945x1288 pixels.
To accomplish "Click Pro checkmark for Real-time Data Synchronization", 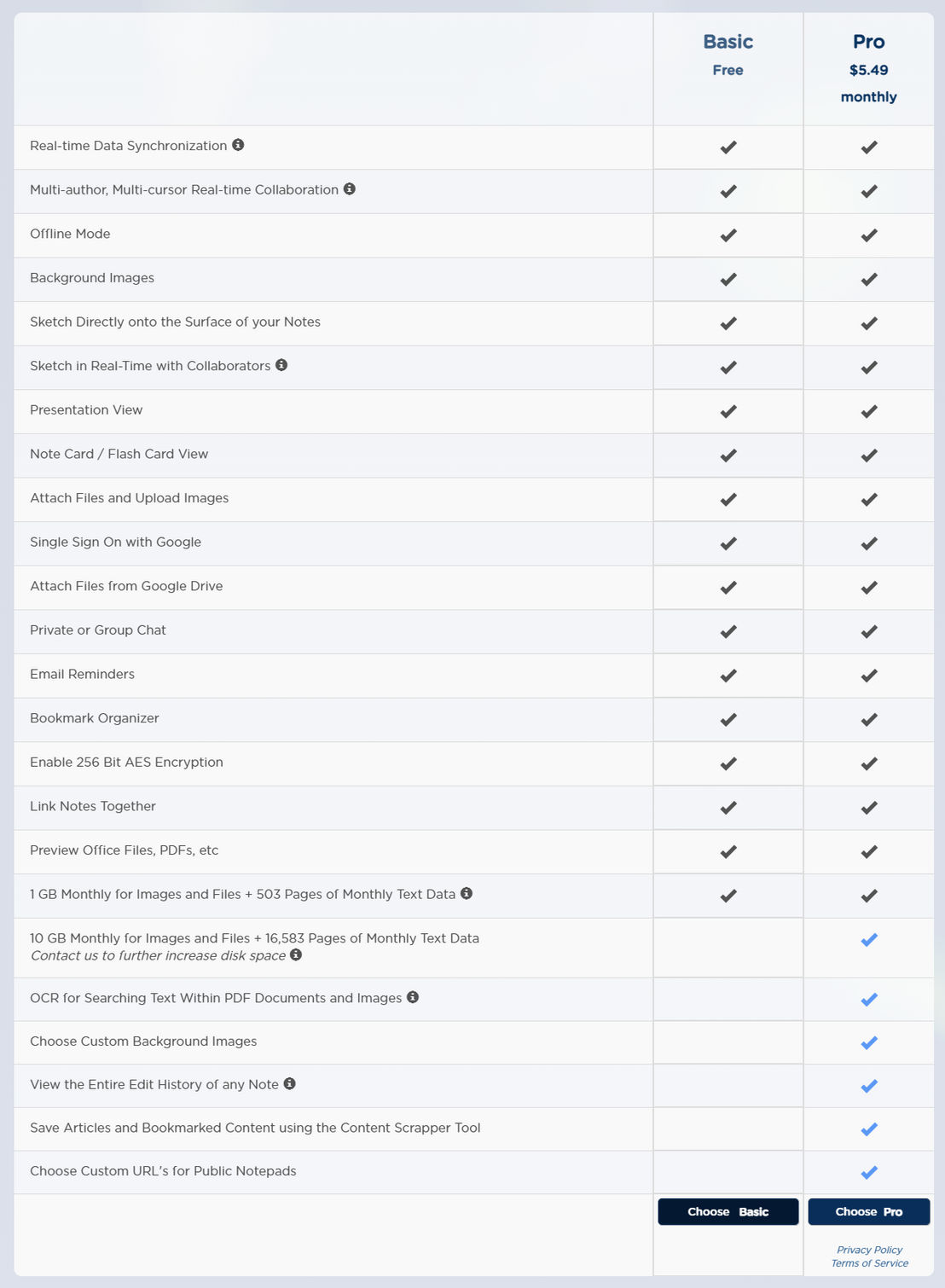I will [869, 148].
